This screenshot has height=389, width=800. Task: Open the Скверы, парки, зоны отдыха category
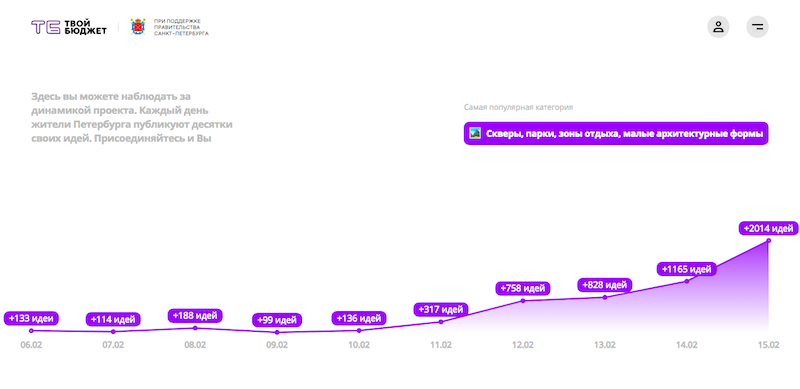point(616,133)
